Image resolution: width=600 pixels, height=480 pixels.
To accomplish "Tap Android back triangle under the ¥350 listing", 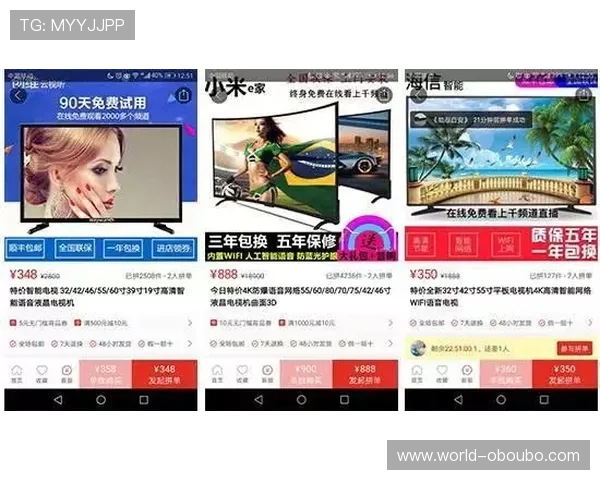I will [458, 400].
